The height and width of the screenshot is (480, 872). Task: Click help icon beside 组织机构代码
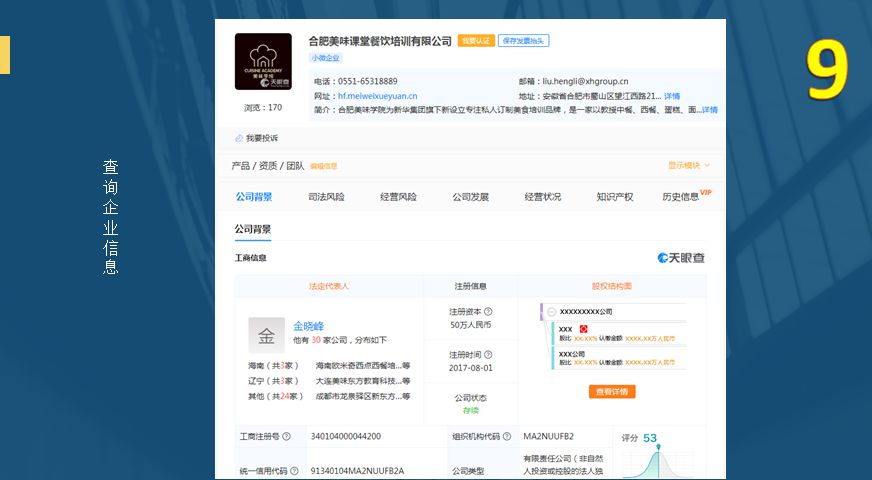point(507,437)
